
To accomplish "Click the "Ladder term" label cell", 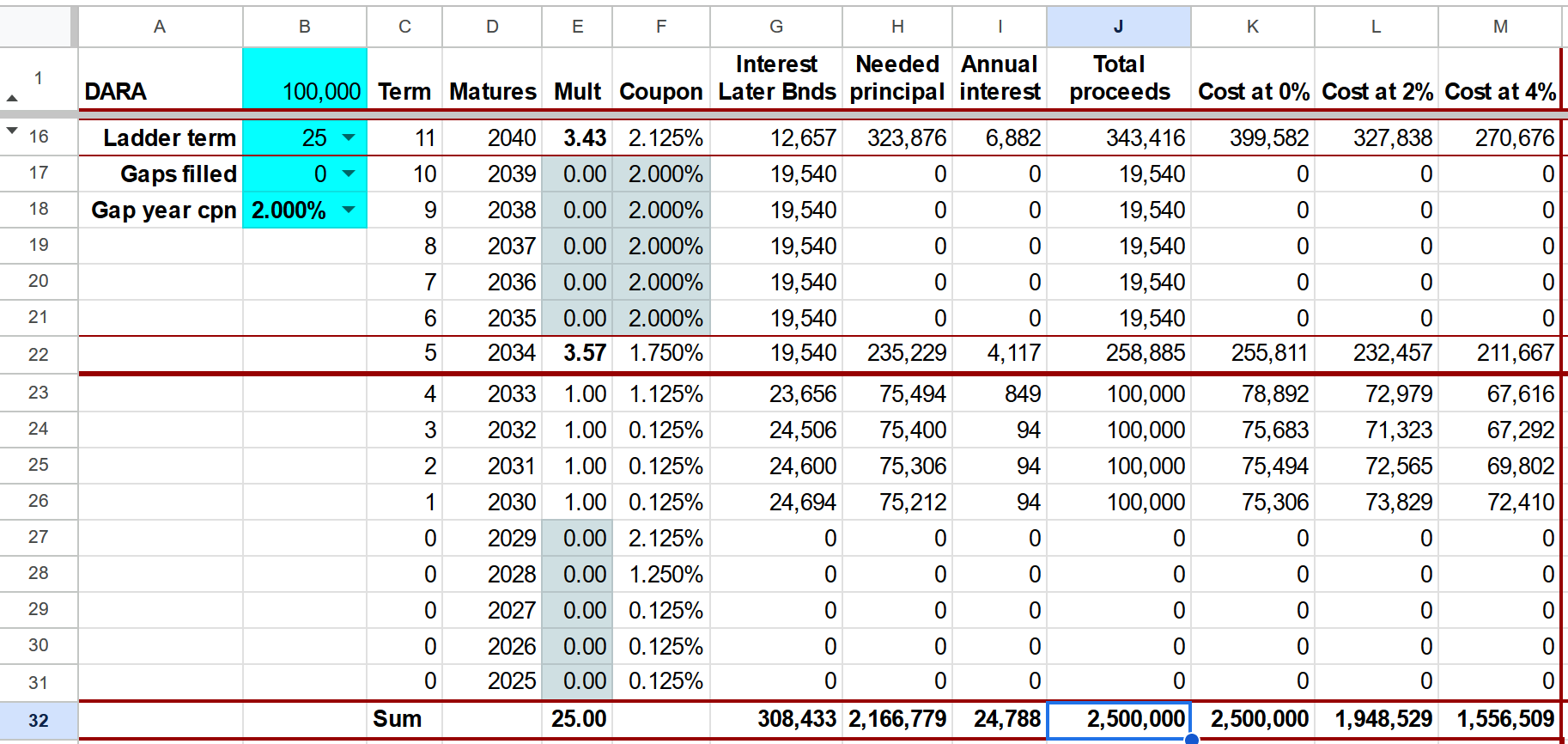I will click(x=161, y=137).
